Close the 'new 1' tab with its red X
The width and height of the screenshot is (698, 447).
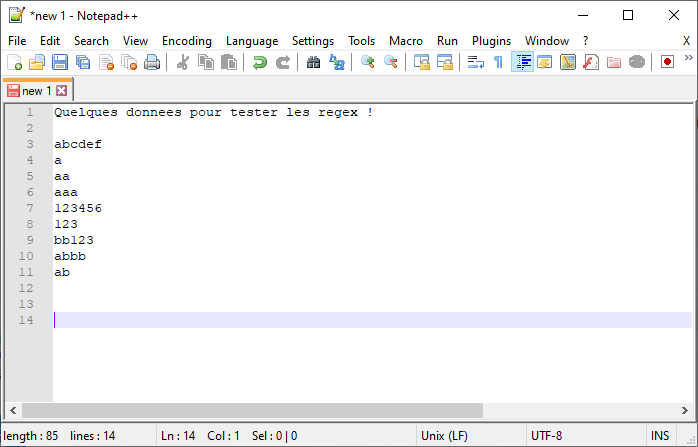(61, 90)
